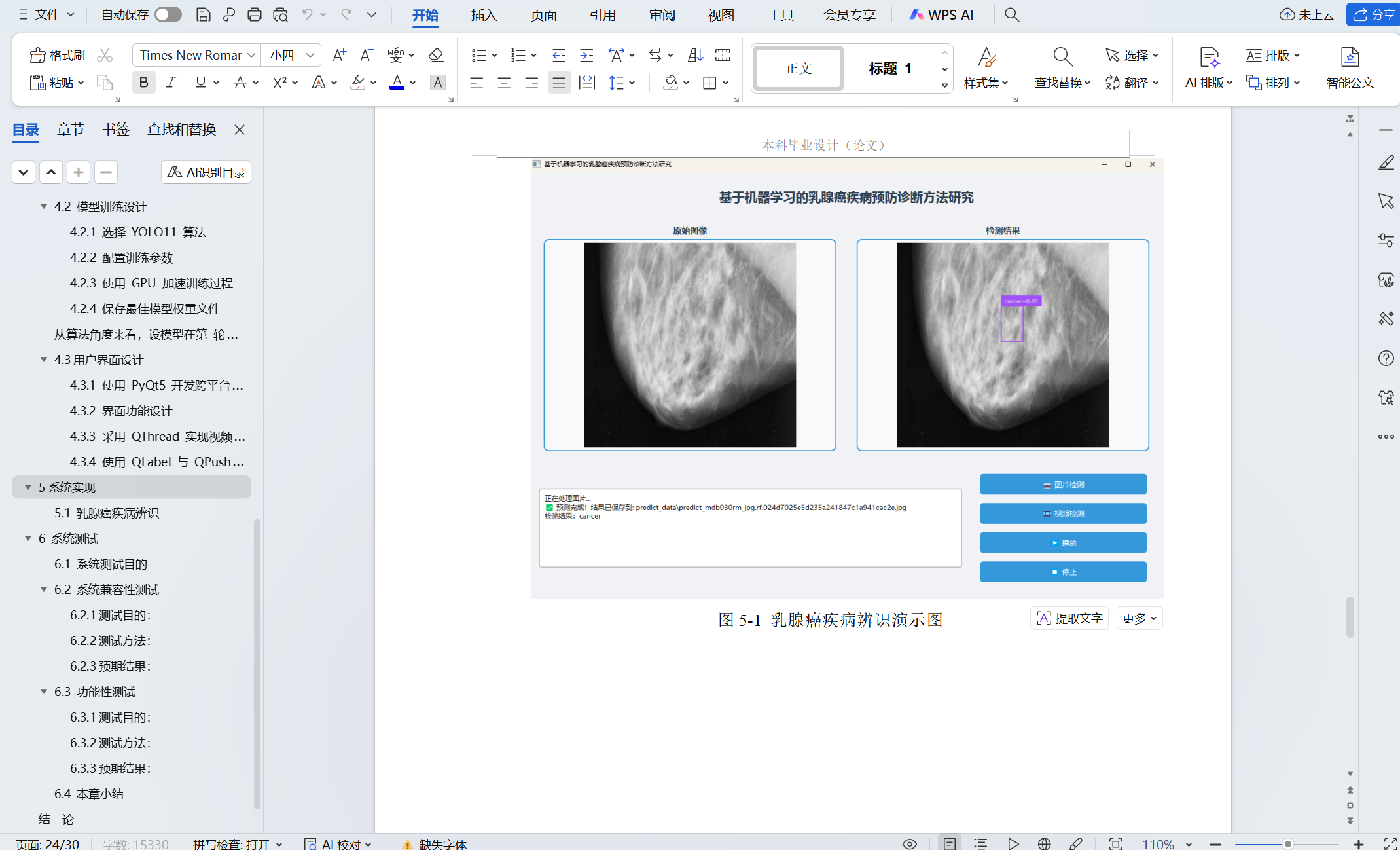
Task: Click the eye reading mode icon
Action: pyautogui.click(x=910, y=843)
